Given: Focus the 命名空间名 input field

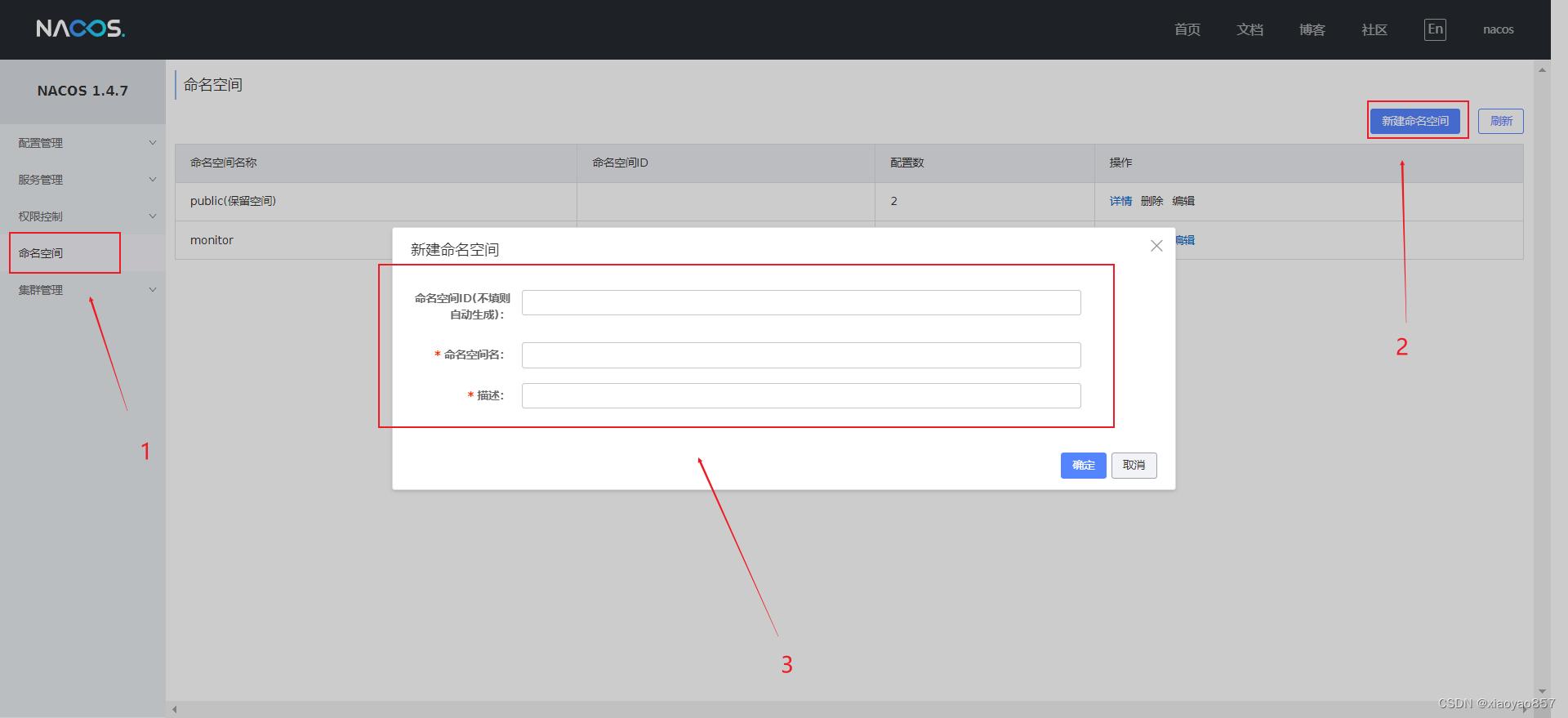Looking at the screenshot, I should (x=801, y=355).
